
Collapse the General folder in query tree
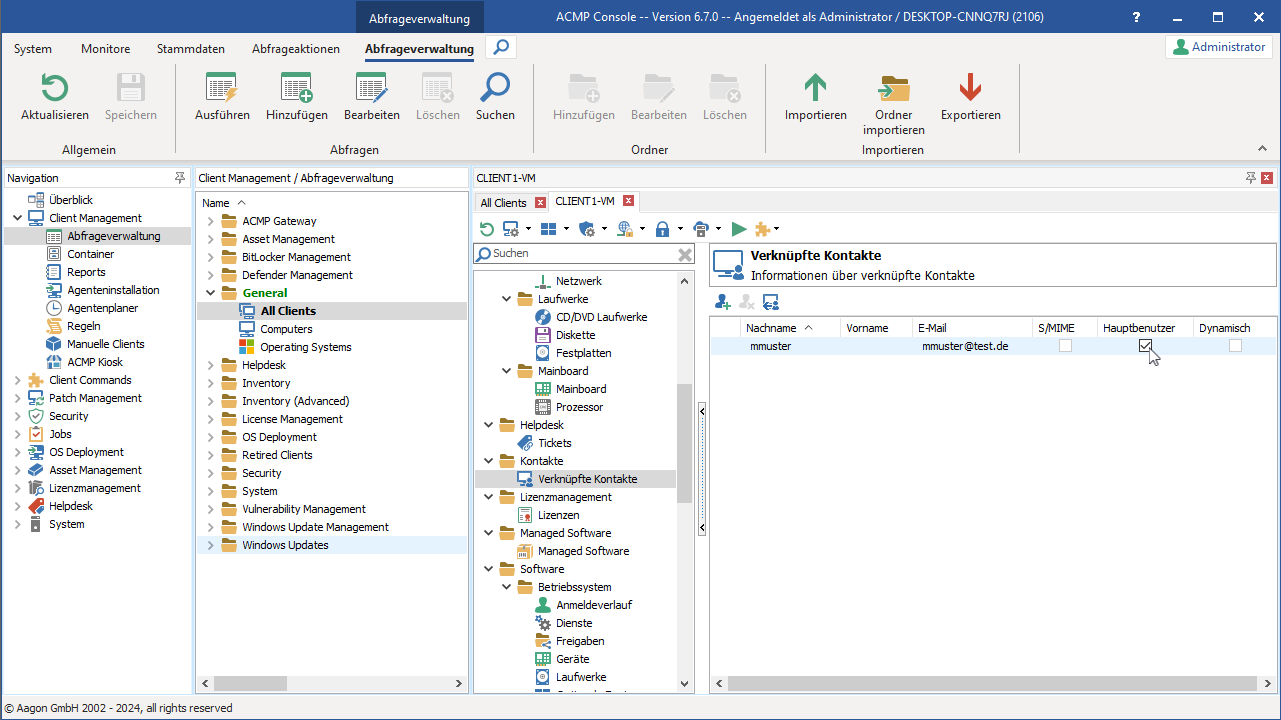click(211, 293)
